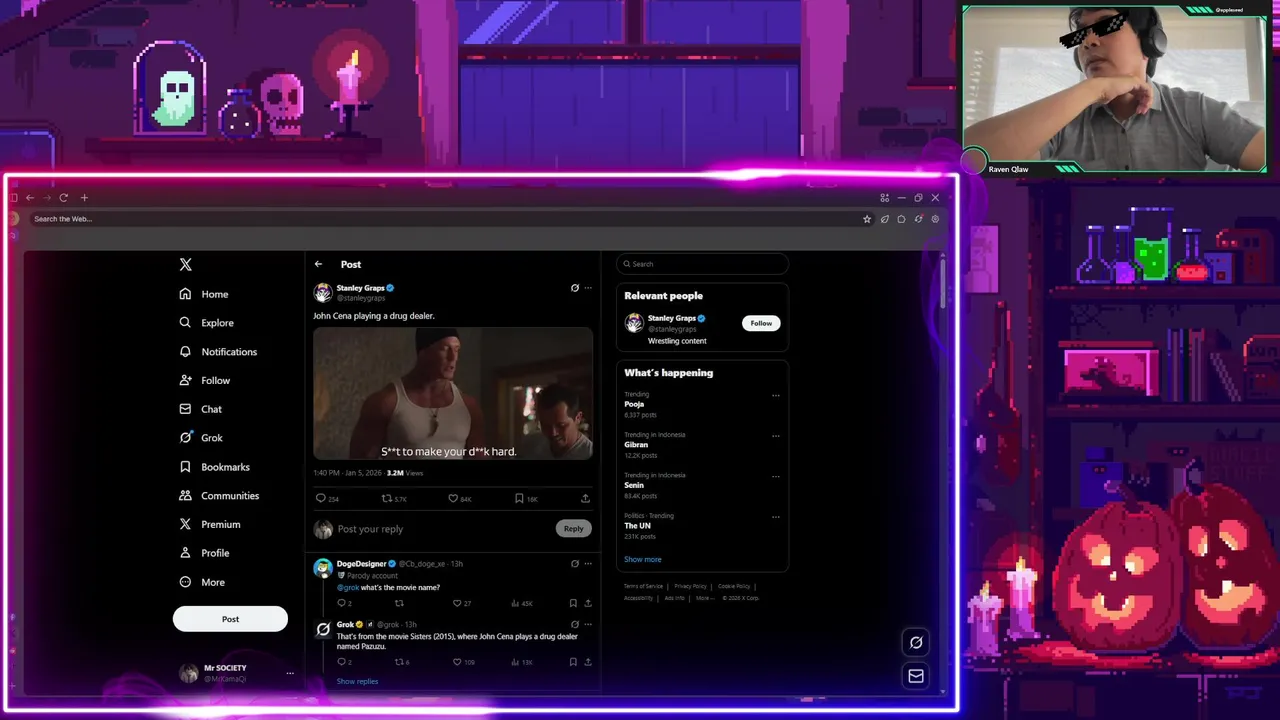Click the Grok icon on Stanley Graps post
1280x720 pixels.
[575, 288]
